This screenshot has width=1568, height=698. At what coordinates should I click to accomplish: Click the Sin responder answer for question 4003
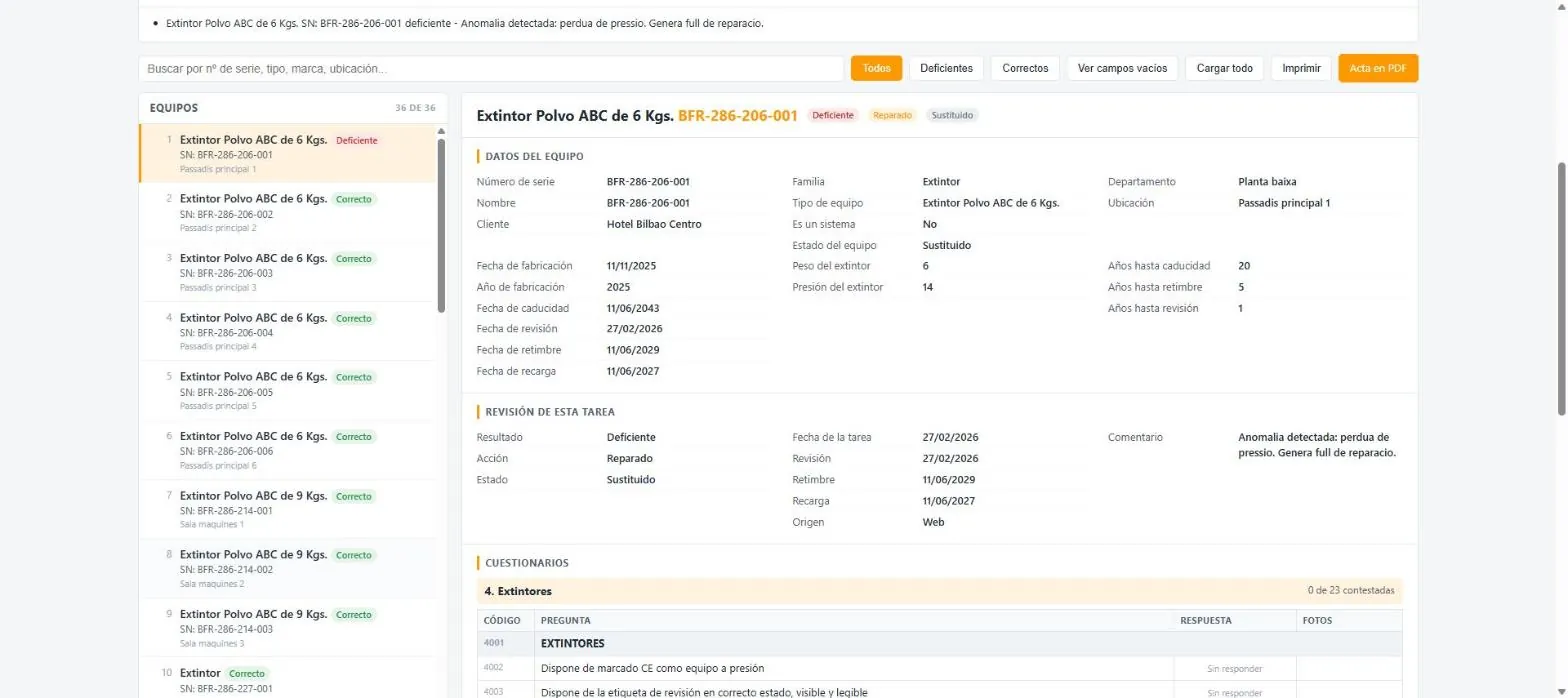1234,692
